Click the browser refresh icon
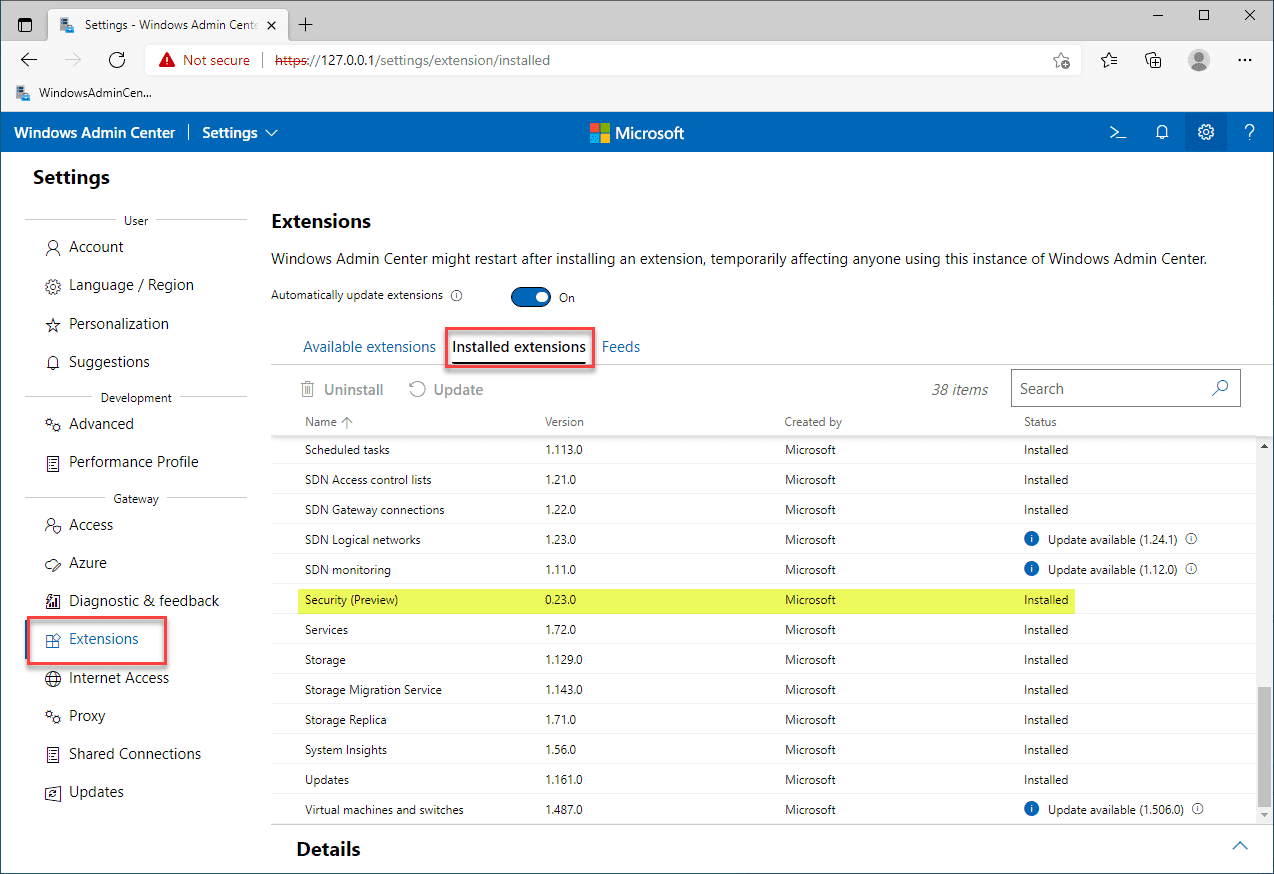The image size is (1274, 874). tap(117, 60)
